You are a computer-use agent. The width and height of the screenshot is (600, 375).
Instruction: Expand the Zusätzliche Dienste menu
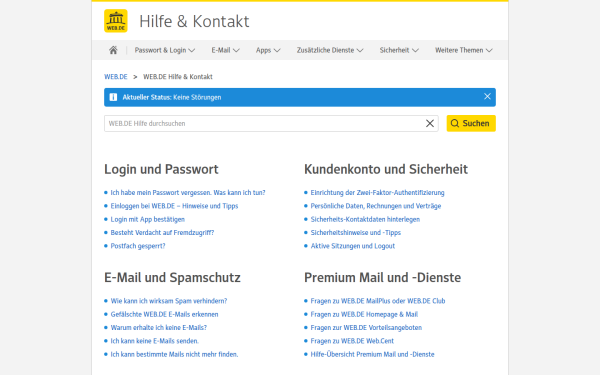coord(330,50)
